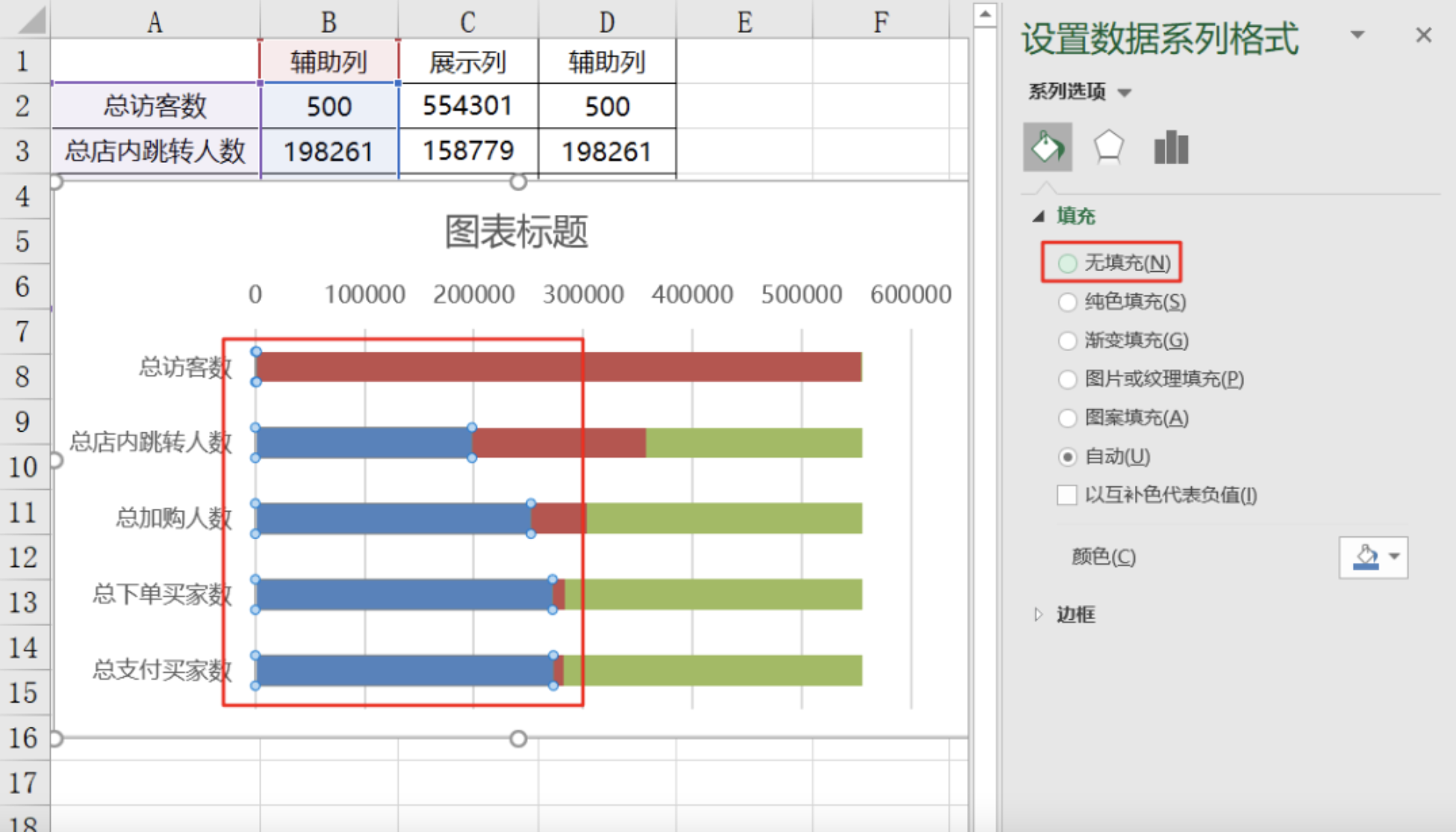The width and height of the screenshot is (1456, 832).
Task: Select the 渐变填充 radio option
Action: [x=1068, y=341]
